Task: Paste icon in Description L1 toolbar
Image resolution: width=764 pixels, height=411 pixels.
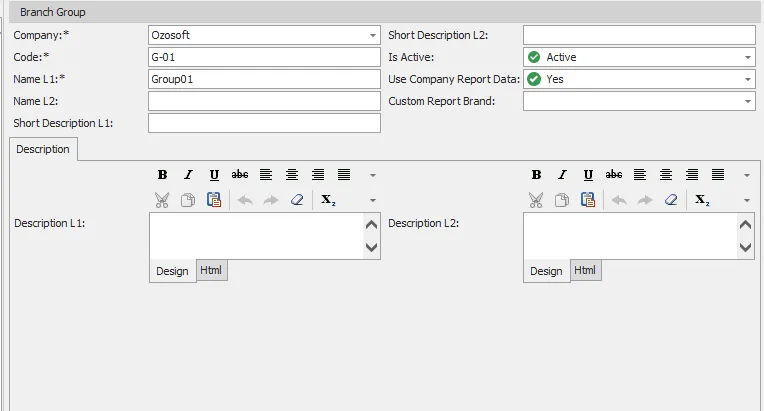Action: pyautogui.click(x=214, y=200)
